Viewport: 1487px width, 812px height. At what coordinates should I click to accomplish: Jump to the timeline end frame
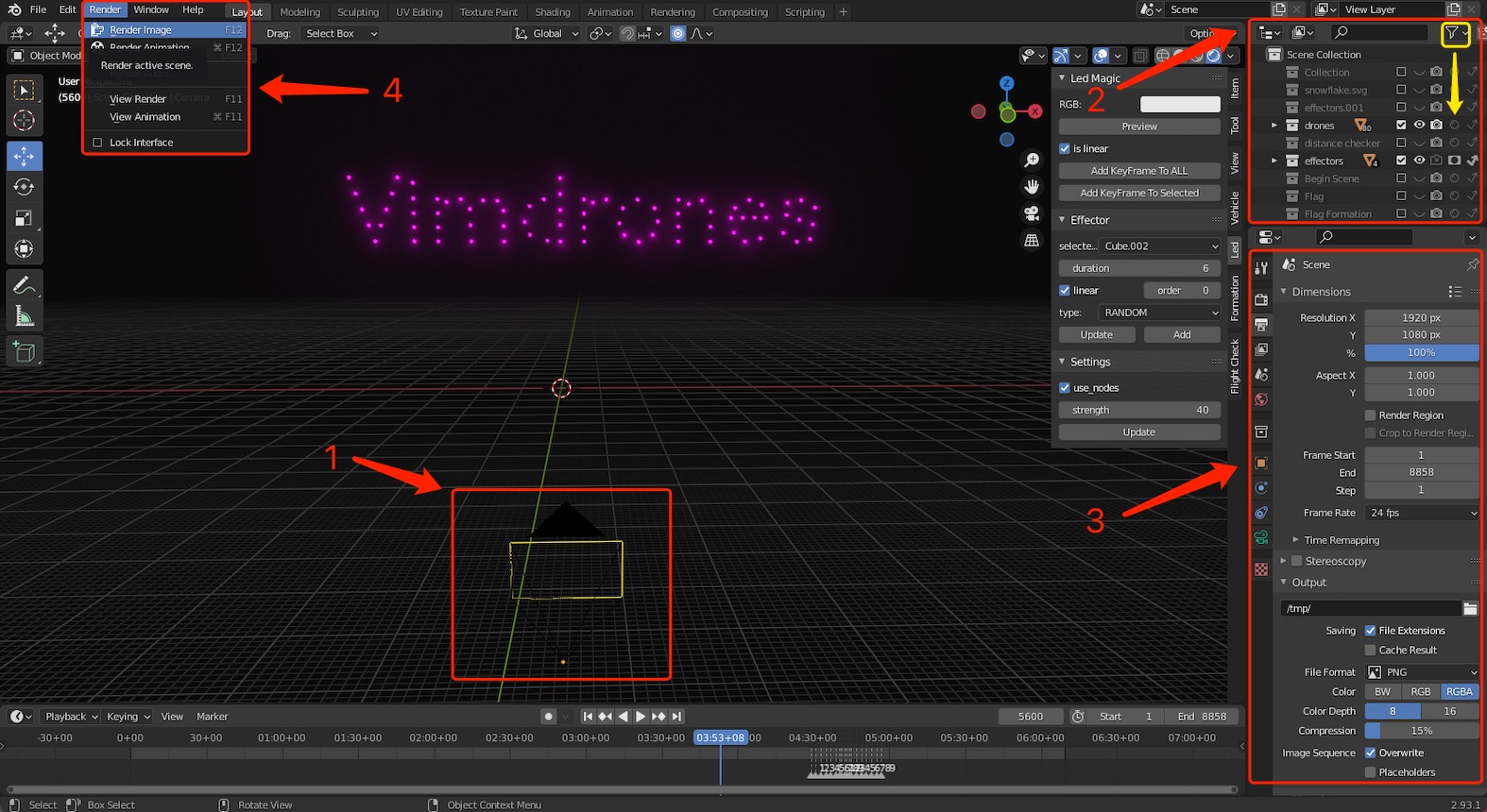pos(676,717)
